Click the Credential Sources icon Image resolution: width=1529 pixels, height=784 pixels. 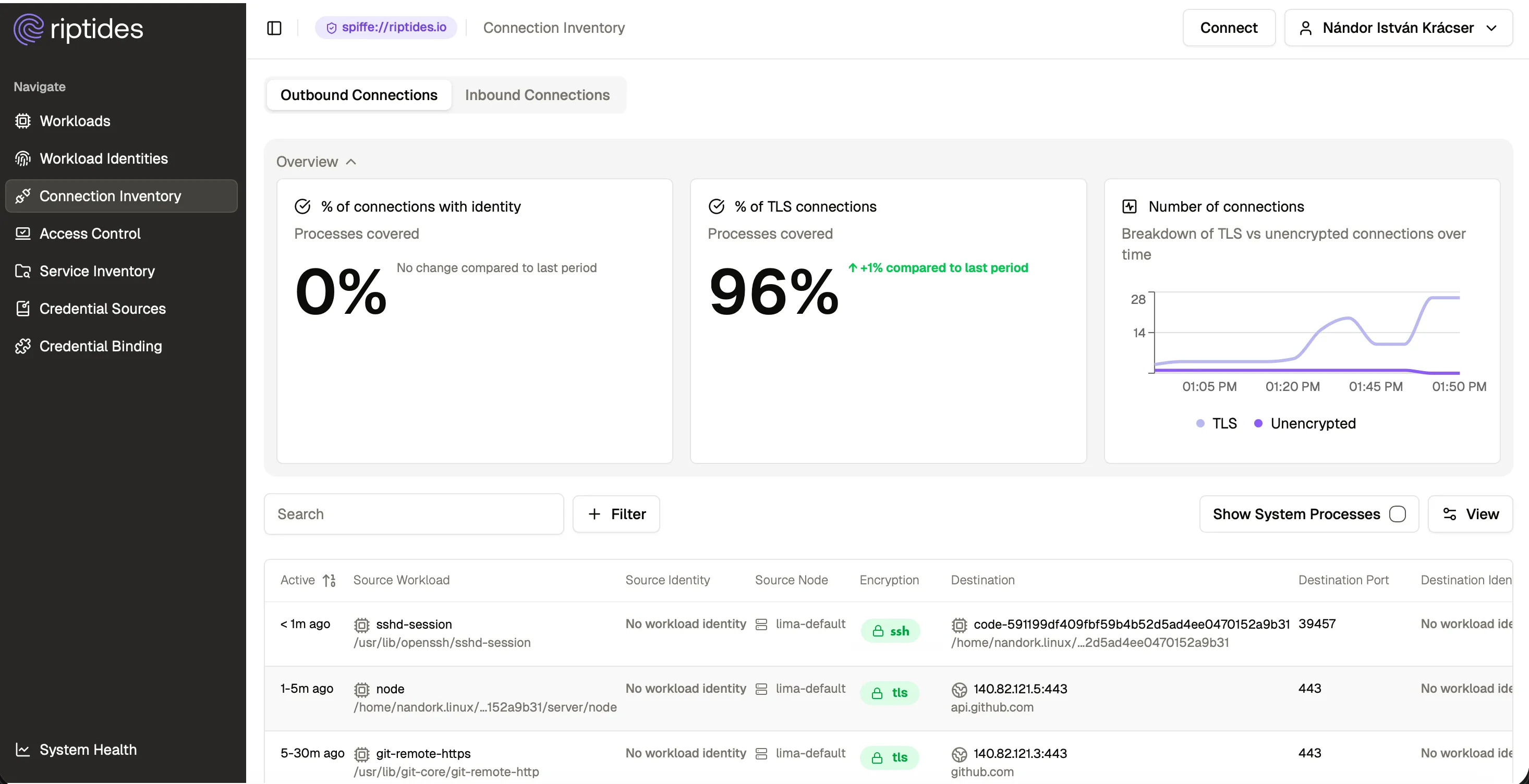(22, 309)
